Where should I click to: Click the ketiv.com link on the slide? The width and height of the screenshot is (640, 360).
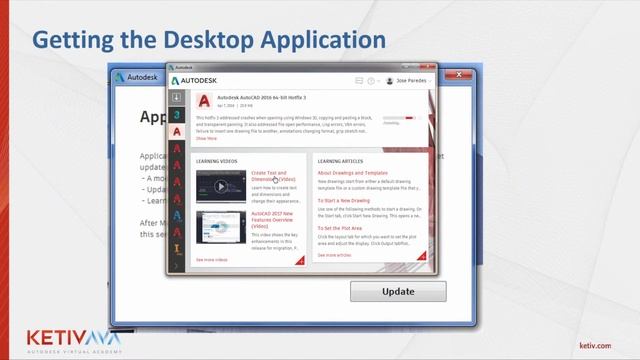click(595, 346)
